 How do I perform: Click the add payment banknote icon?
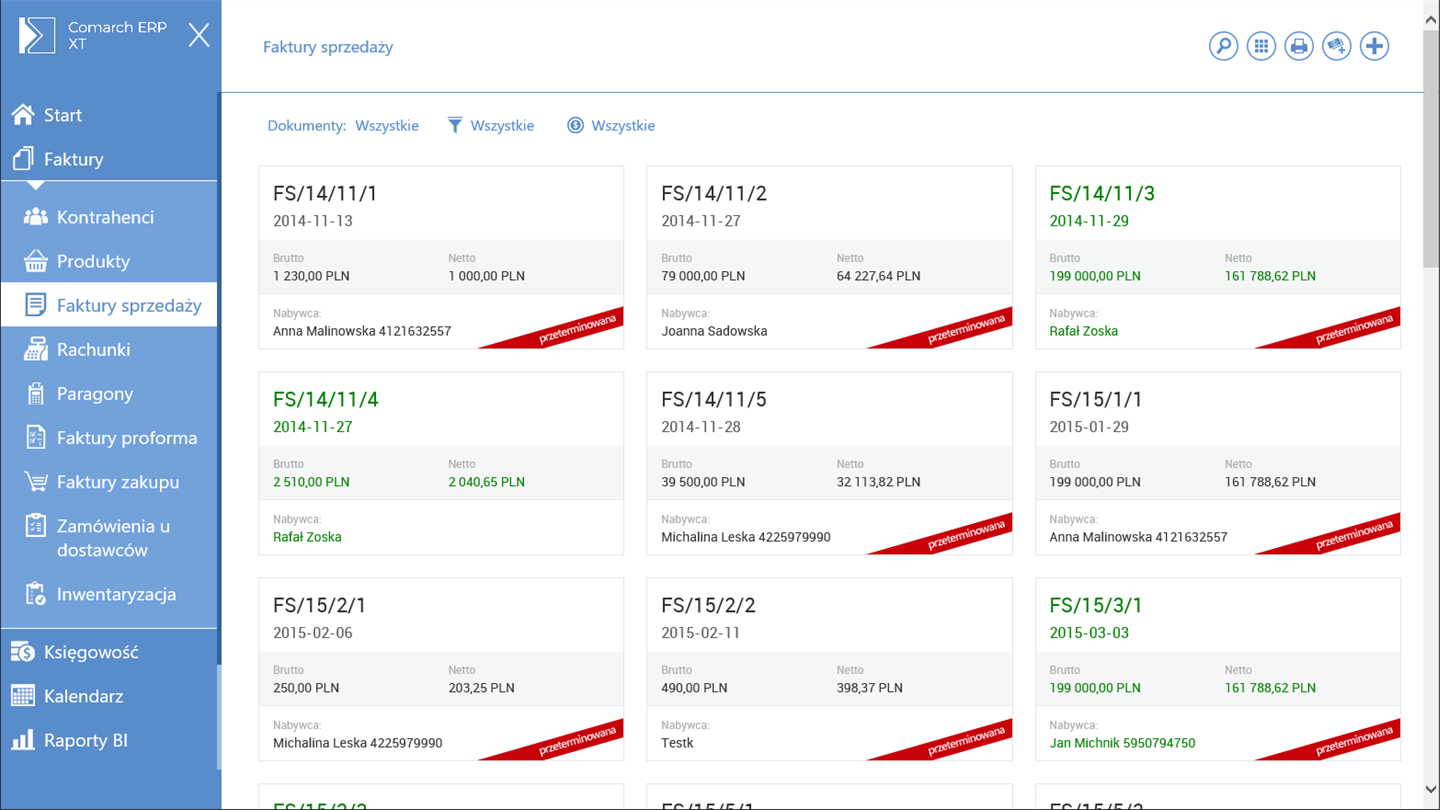click(1337, 46)
